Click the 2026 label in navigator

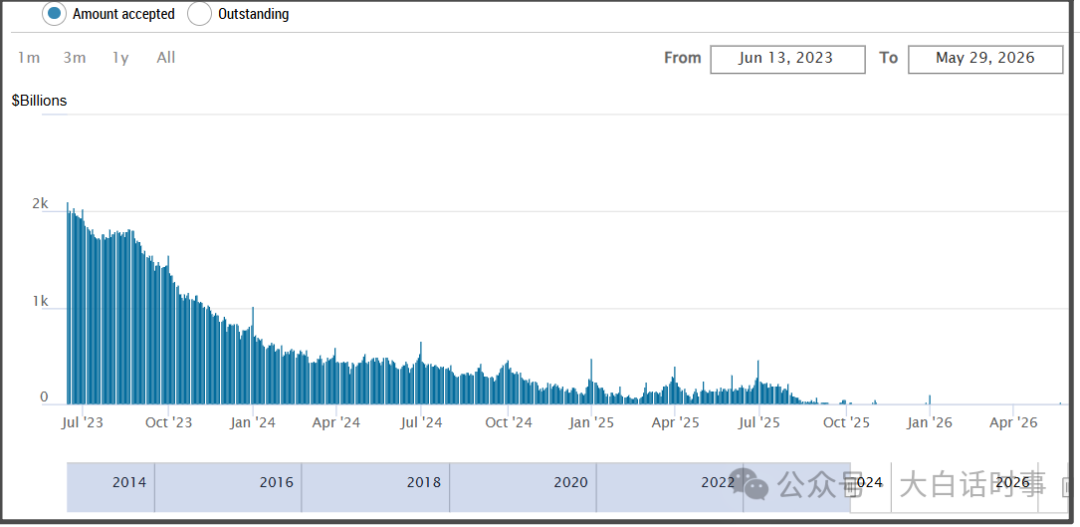point(1012,482)
